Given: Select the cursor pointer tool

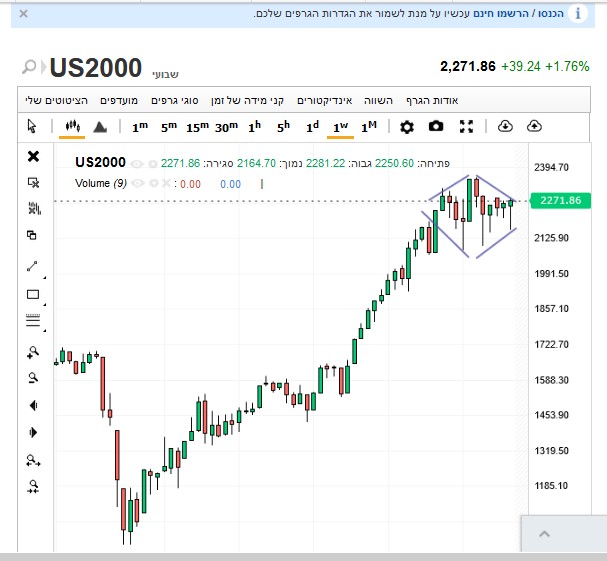Looking at the screenshot, I should point(32,126).
